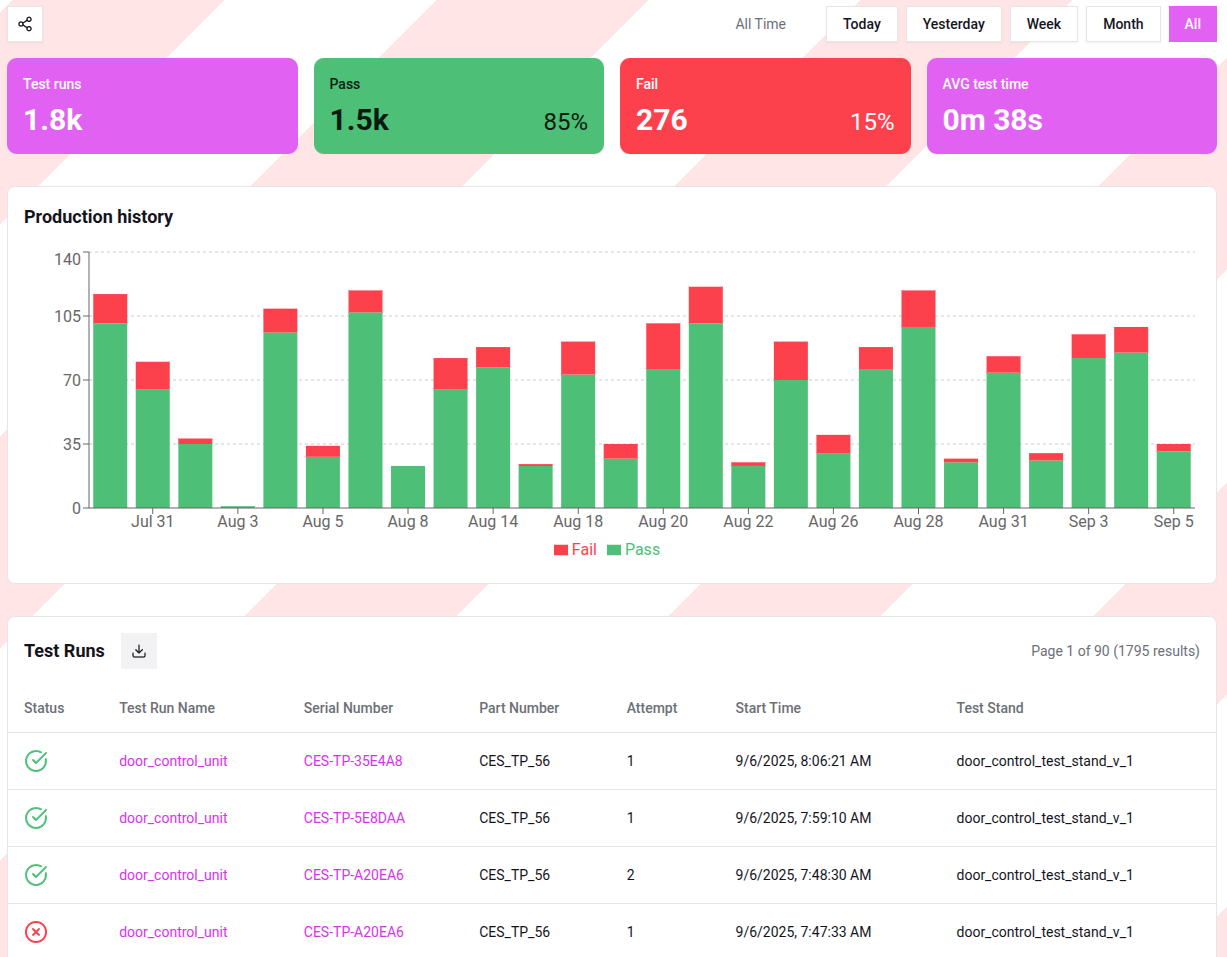Click the pass status icon for CES-TP-5E8DAA
Screen dimensions: 1227x957
pos(36,818)
